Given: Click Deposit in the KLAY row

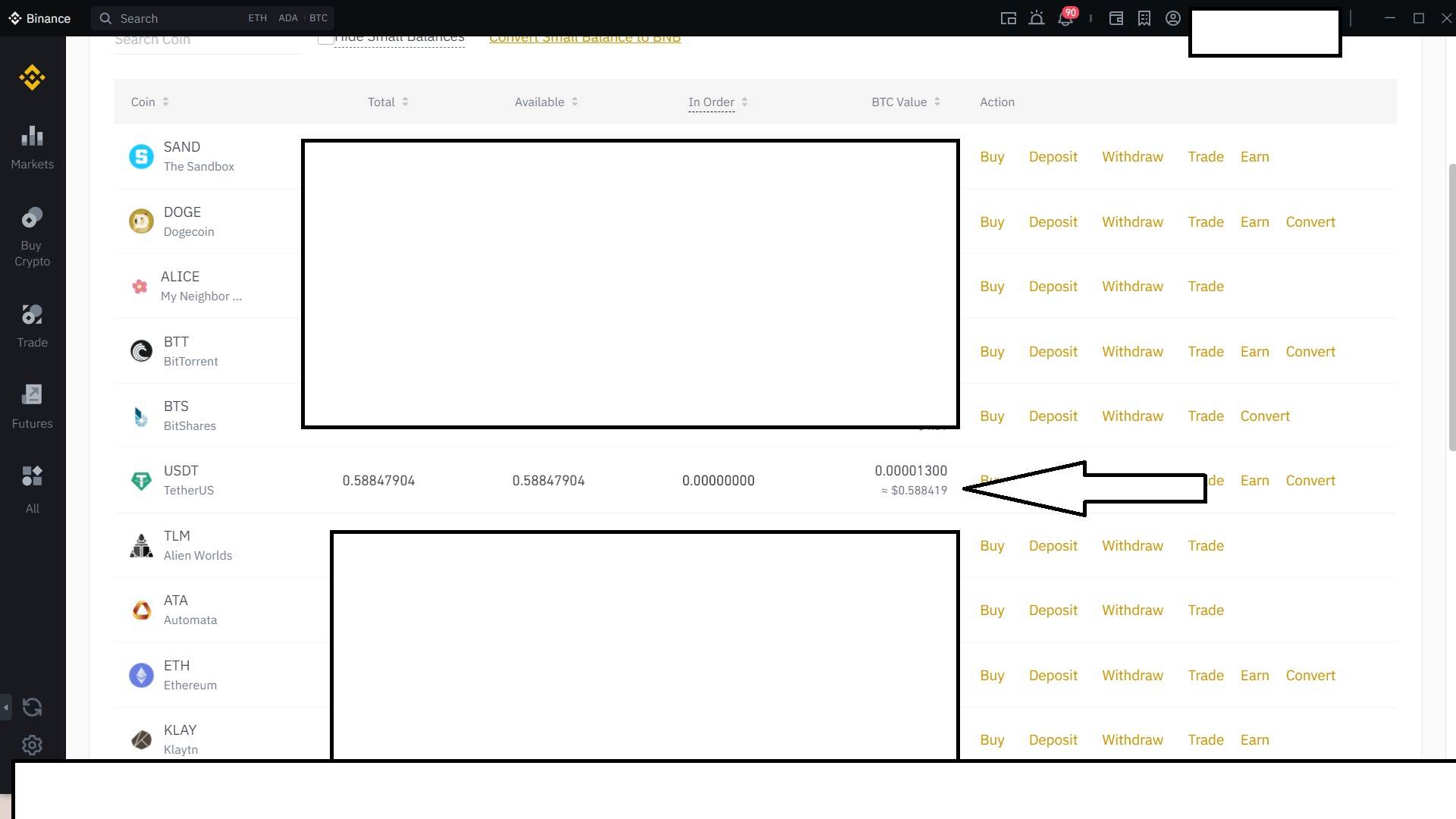Looking at the screenshot, I should point(1053,740).
